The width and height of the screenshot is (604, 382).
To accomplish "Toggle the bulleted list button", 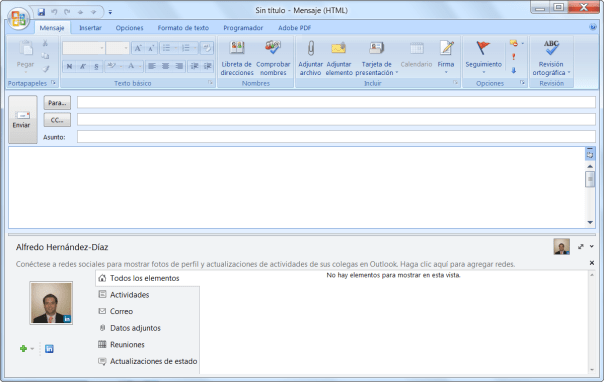I will pos(169,48).
